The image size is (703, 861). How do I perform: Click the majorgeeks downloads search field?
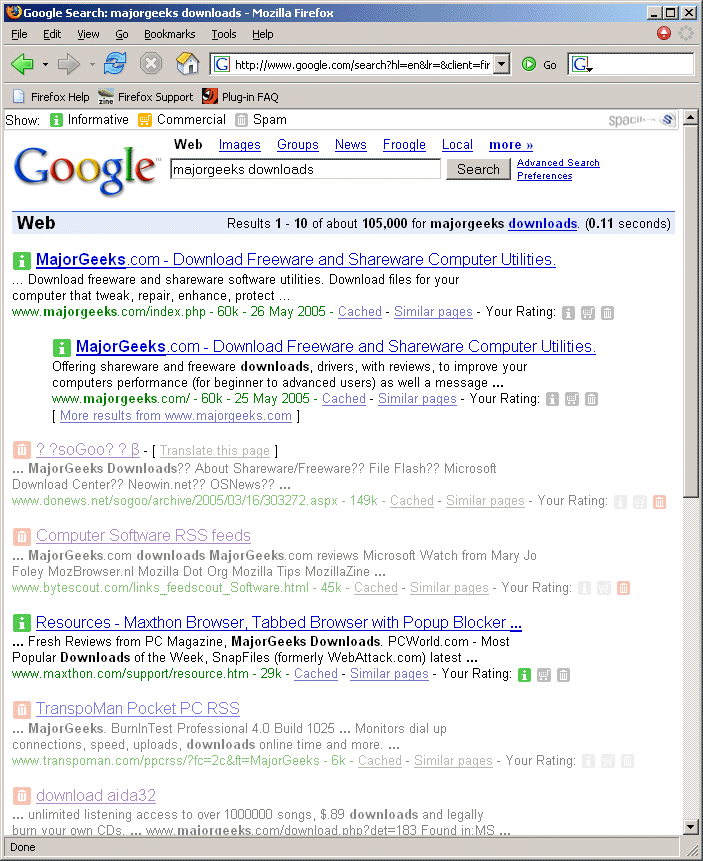pos(305,169)
